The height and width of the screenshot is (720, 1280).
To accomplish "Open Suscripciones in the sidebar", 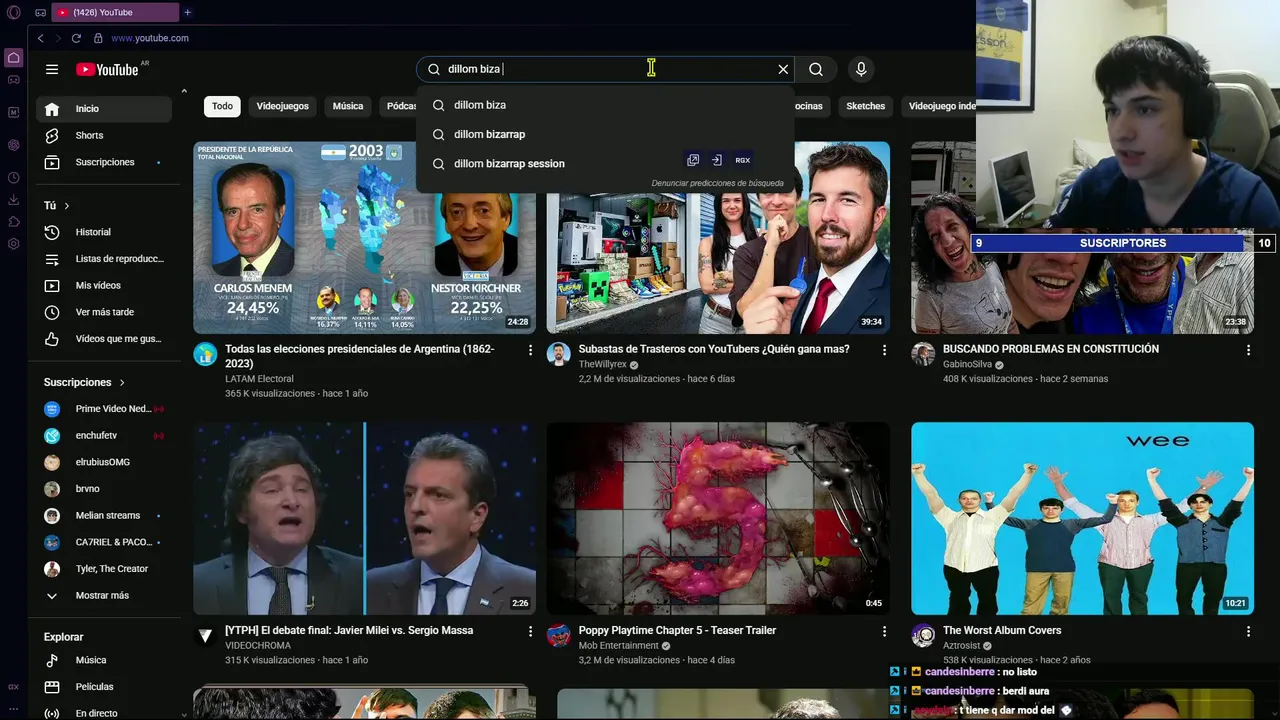I will coord(104,162).
